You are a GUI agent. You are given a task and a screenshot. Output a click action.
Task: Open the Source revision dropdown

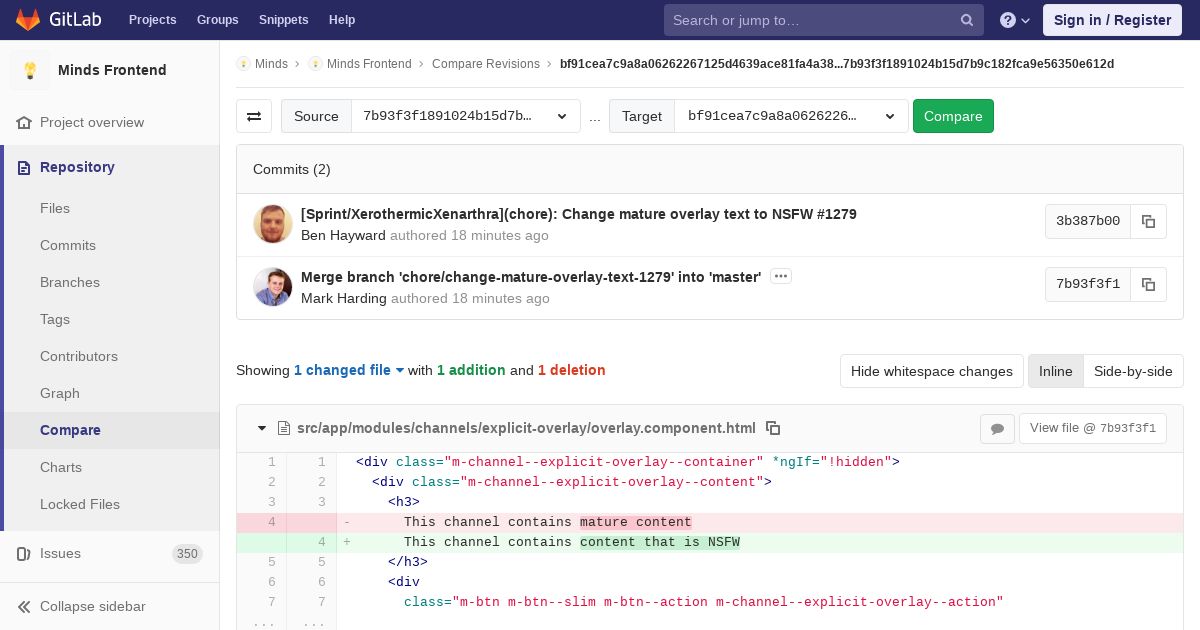click(x=465, y=116)
